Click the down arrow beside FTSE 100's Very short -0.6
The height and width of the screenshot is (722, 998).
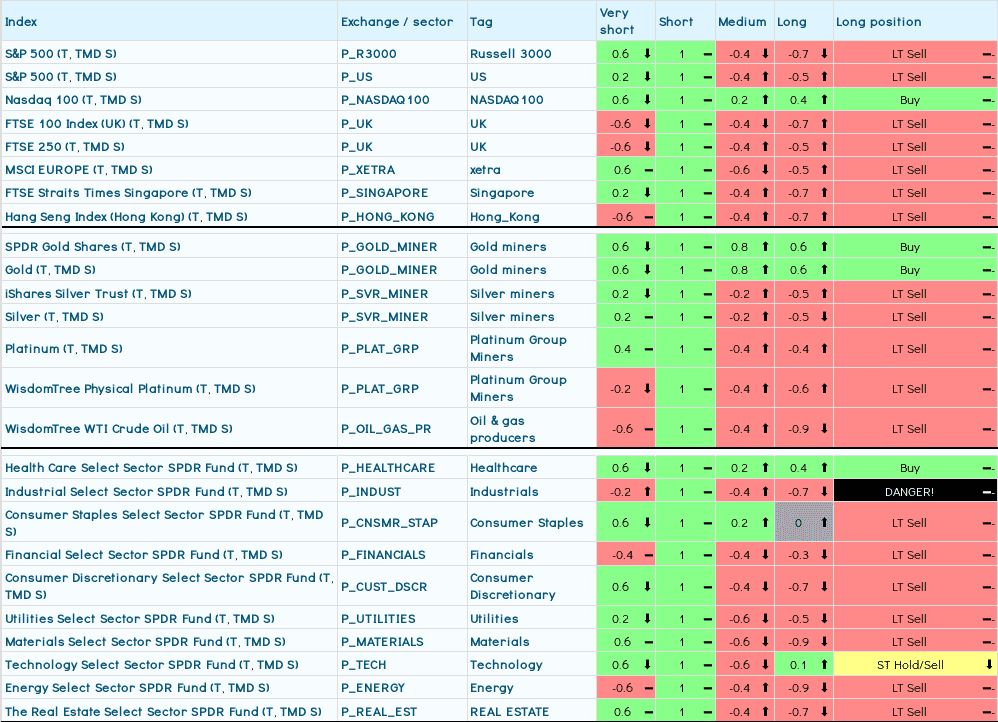(x=647, y=124)
